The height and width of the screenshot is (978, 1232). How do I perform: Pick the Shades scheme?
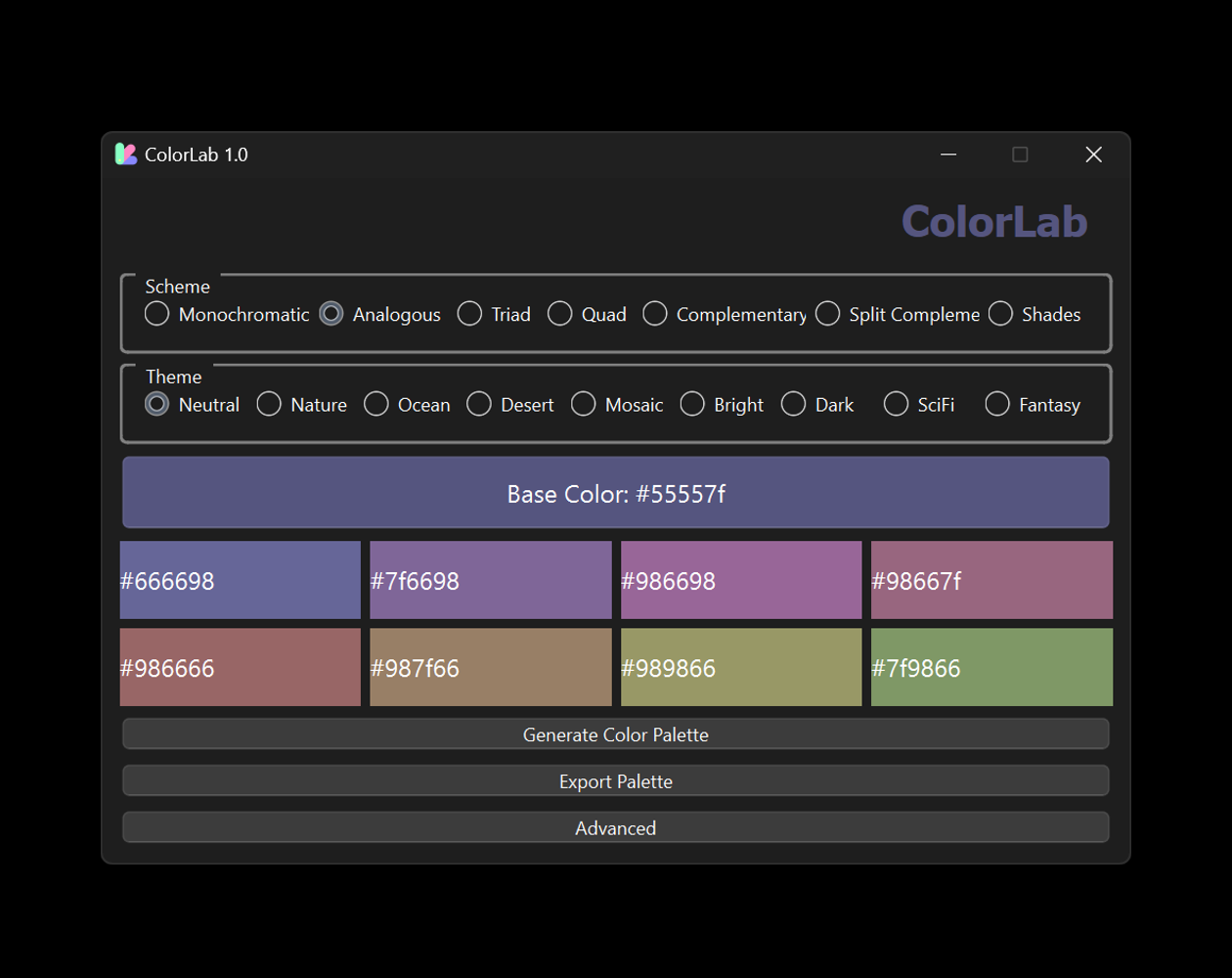(1000, 314)
